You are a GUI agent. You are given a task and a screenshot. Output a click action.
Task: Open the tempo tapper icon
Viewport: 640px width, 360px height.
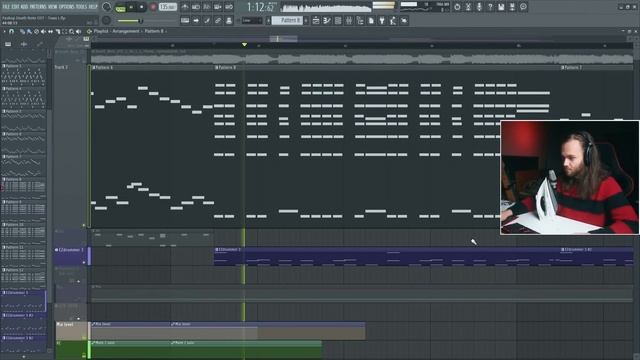393,20
